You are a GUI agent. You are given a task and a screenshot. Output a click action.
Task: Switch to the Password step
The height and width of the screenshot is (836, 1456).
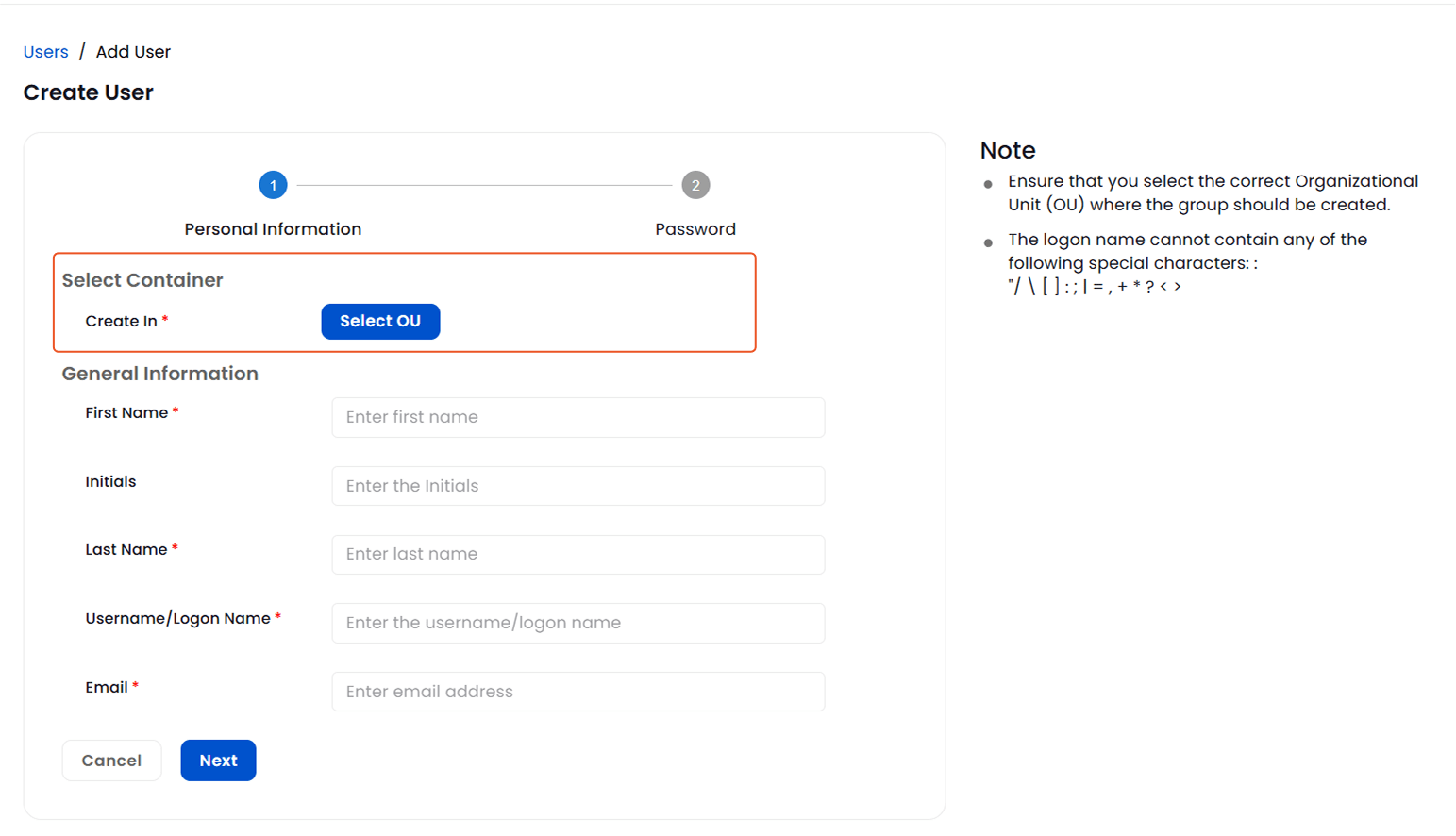point(695,228)
